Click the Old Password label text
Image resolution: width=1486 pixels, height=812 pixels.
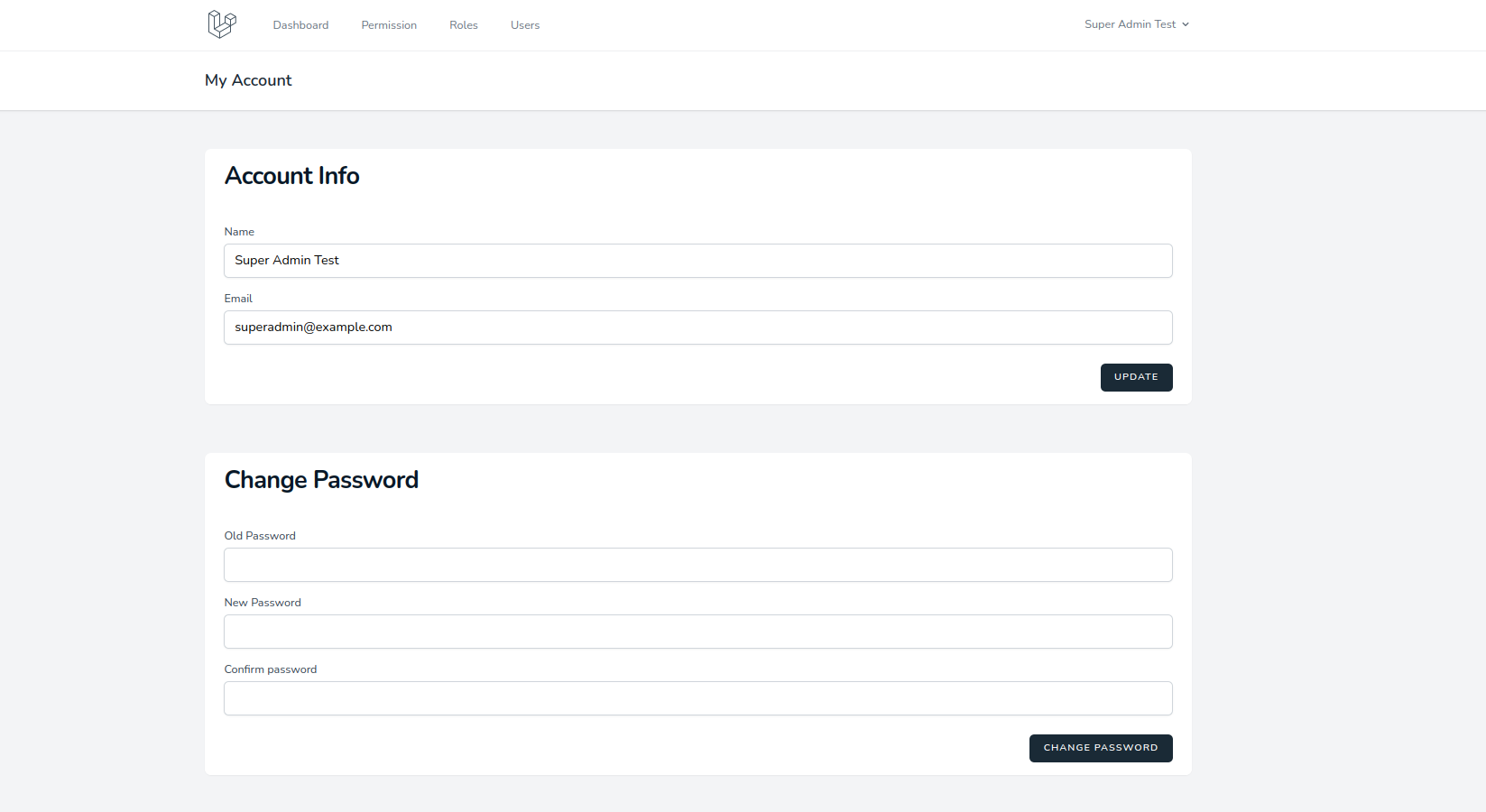tap(260, 536)
